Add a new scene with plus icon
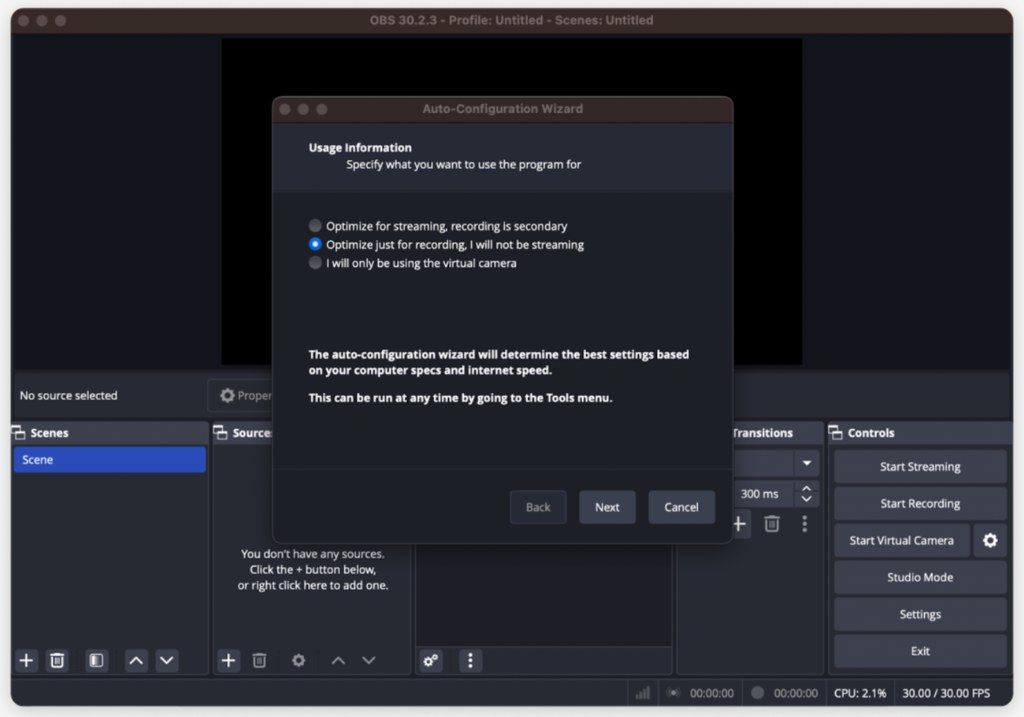 click(26, 660)
